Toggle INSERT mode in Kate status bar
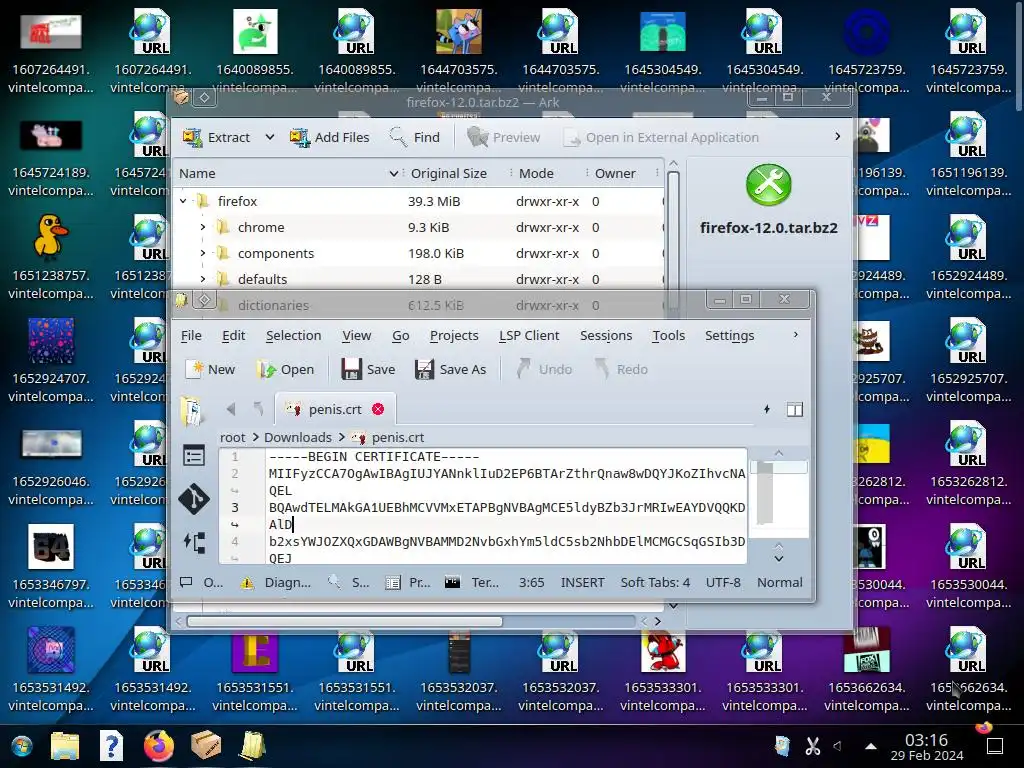Screen dimensions: 1024x768 pyautogui.click(x=582, y=583)
